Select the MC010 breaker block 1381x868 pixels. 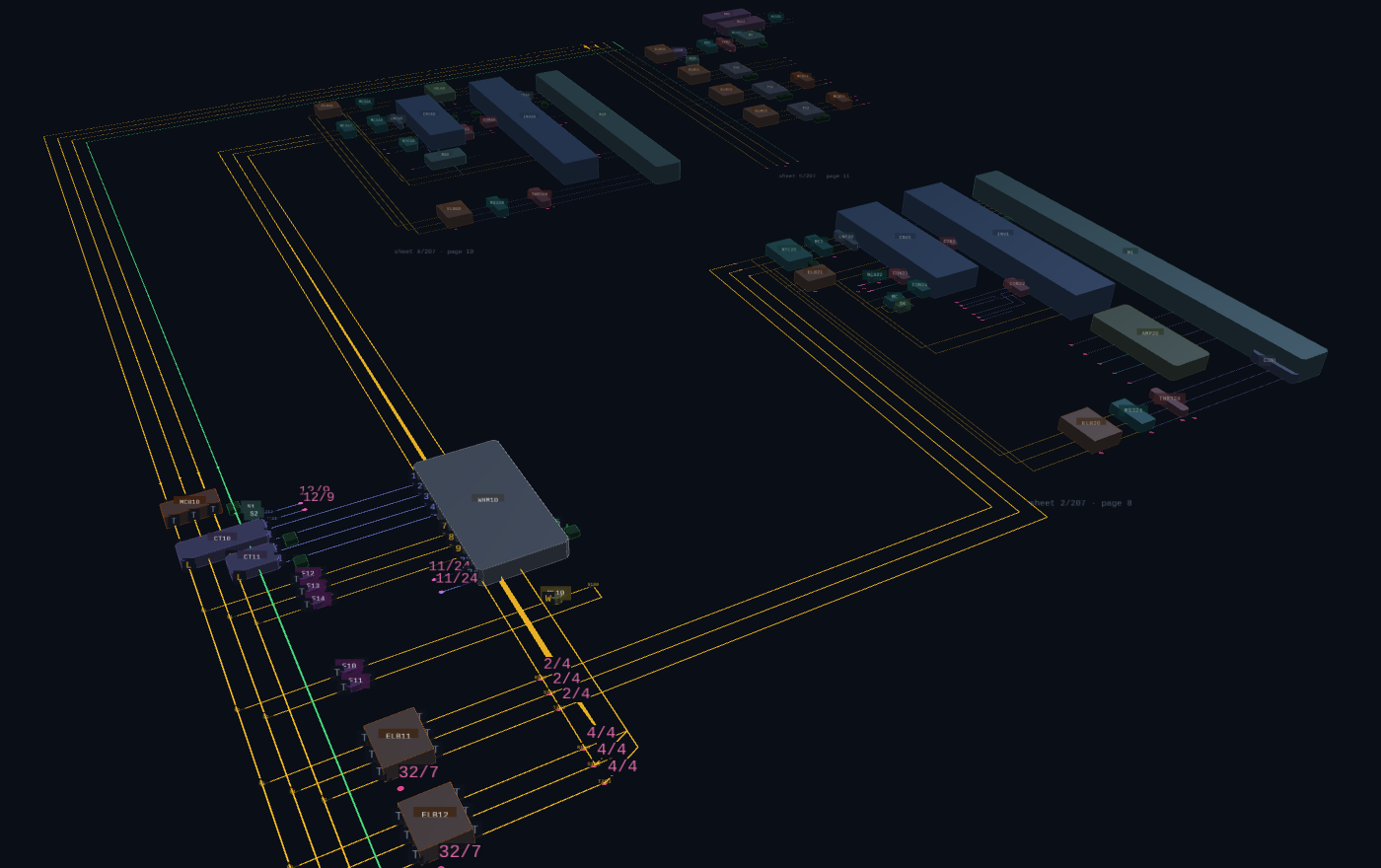point(190,507)
